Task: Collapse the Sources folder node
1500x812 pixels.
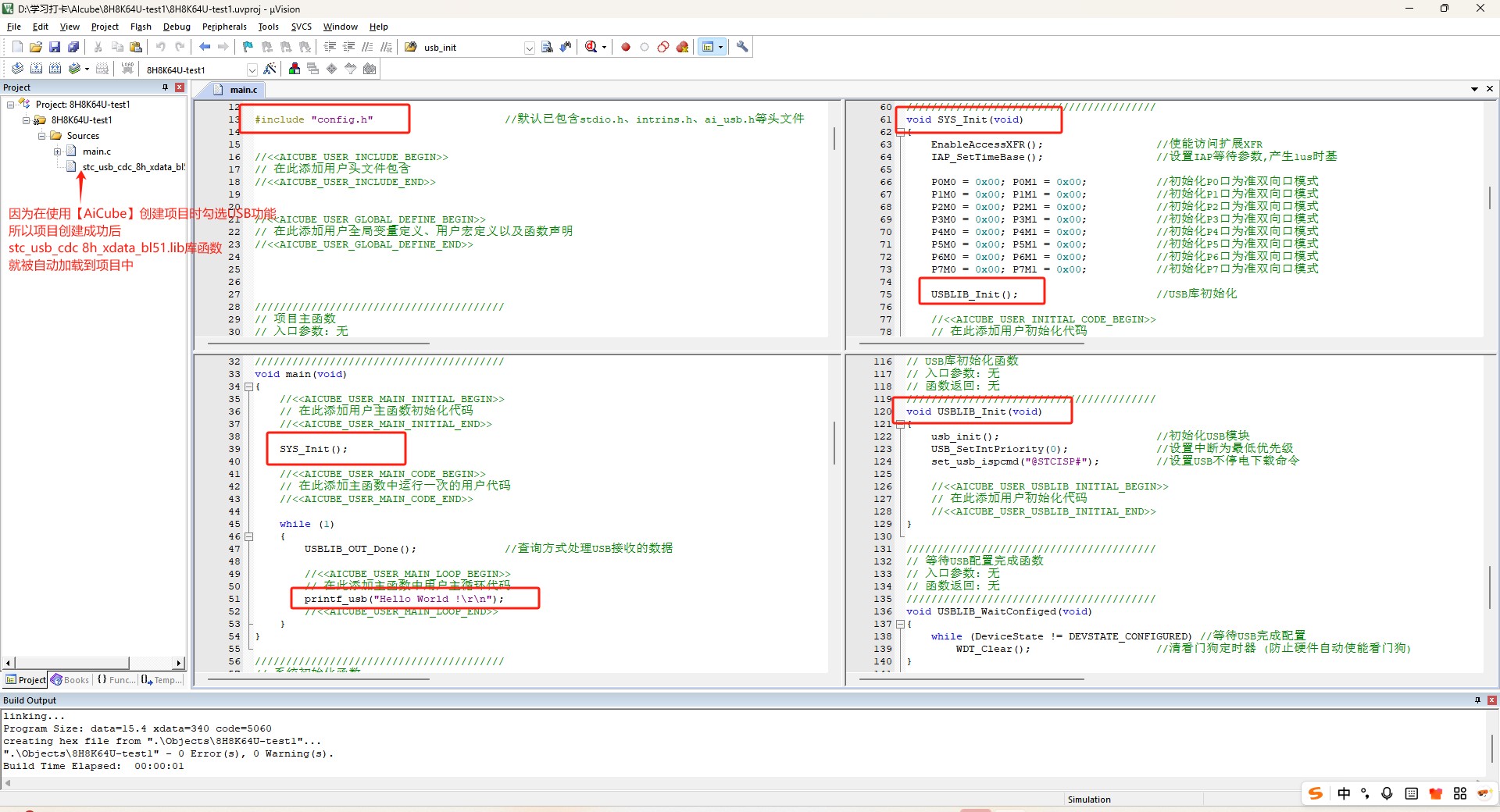Action: (41, 135)
